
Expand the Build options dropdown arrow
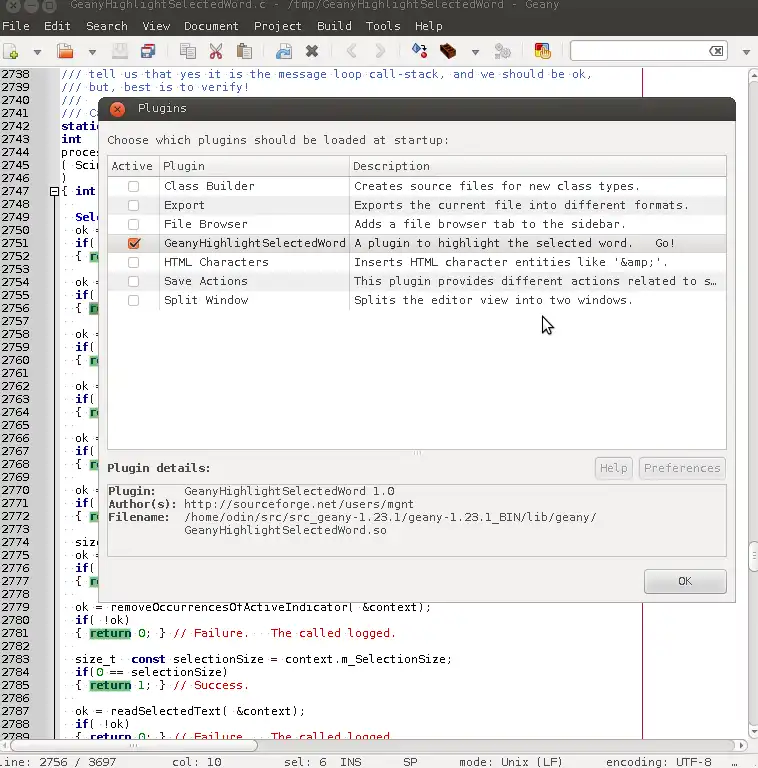pos(475,52)
